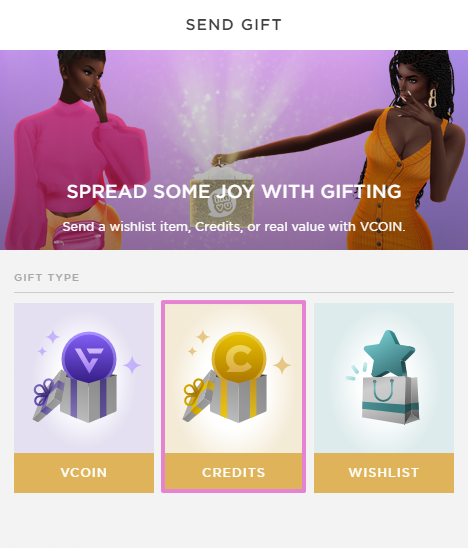
Task: Click the gold sparkle right of Credits coin
Action: tap(282, 365)
